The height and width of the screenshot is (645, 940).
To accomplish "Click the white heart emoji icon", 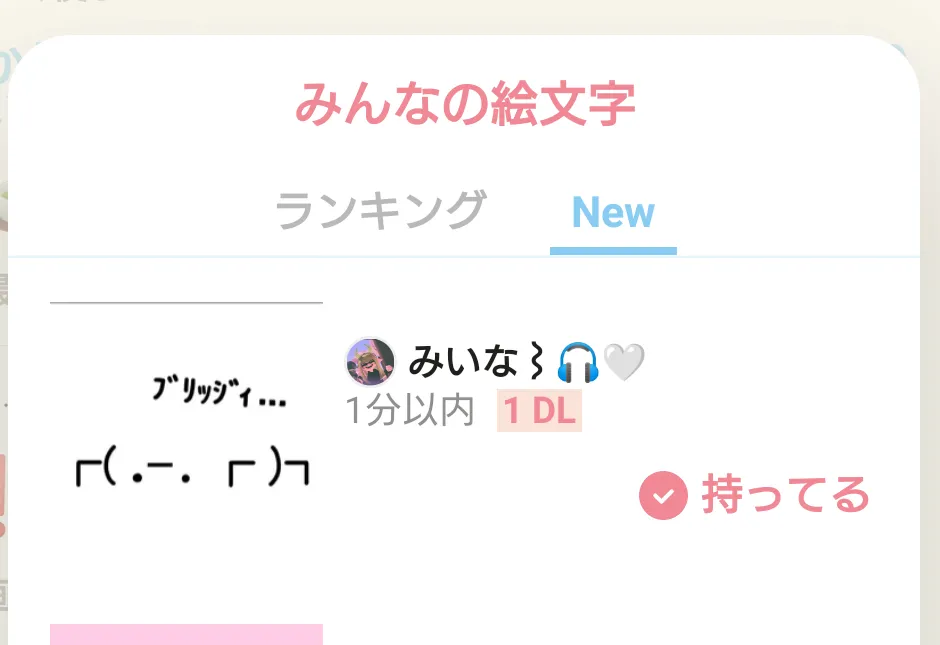I will [623, 362].
